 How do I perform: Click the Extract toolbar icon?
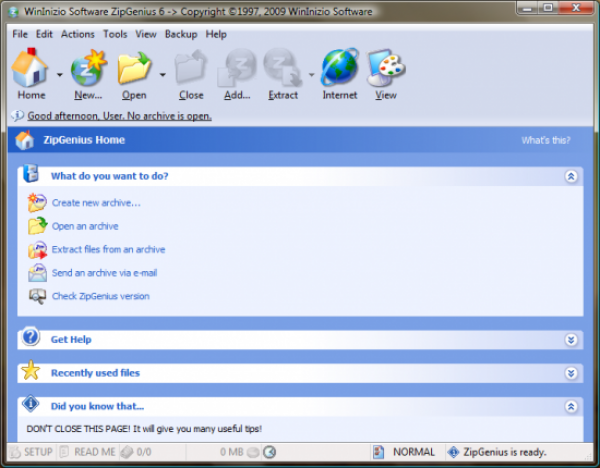tap(283, 68)
